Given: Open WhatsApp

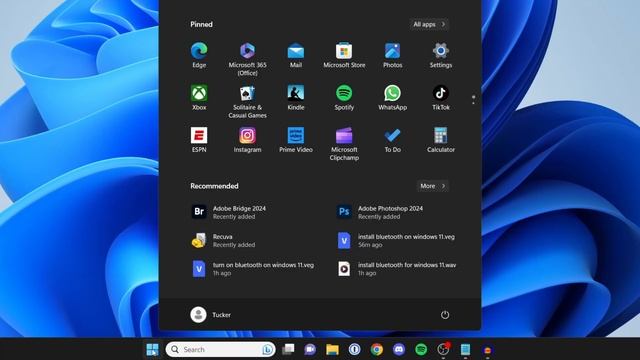Looking at the screenshot, I should (392, 98).
